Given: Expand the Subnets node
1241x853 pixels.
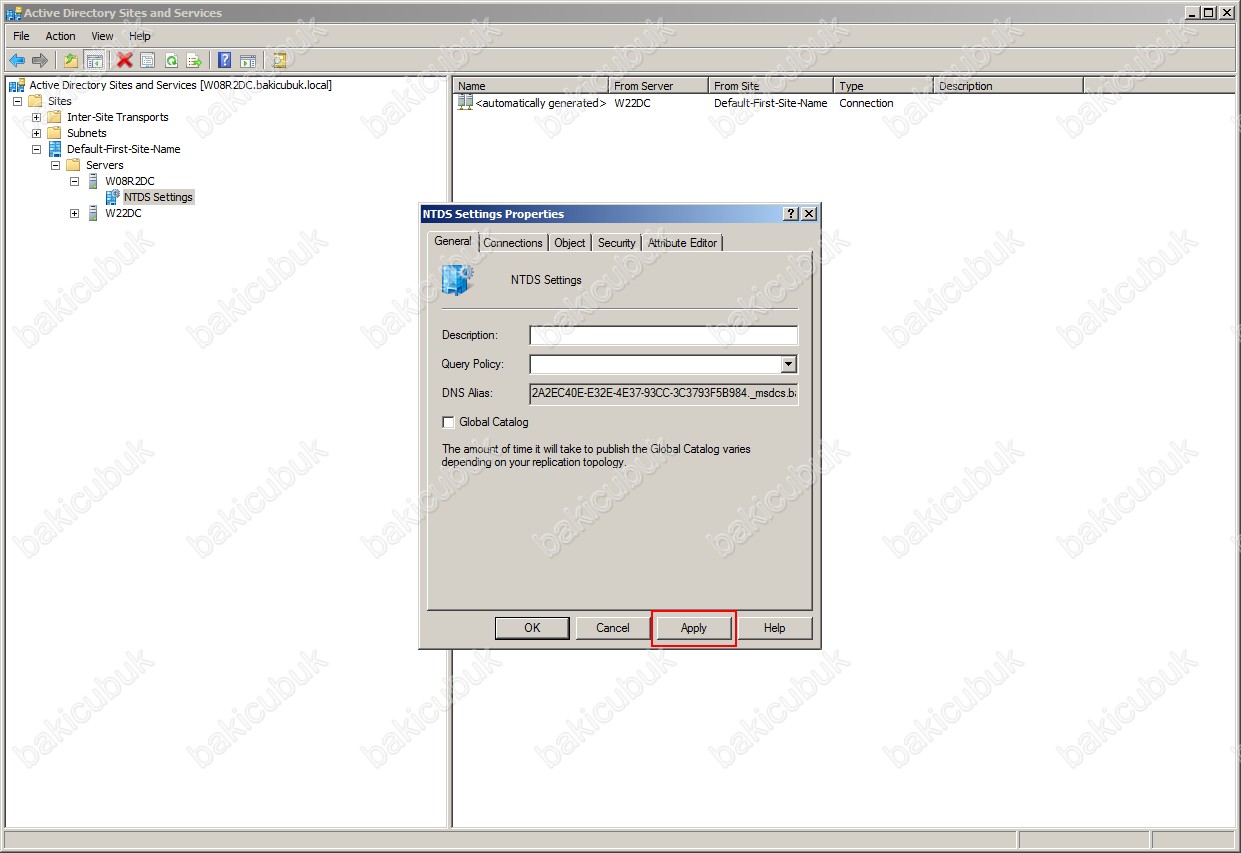Looking at the screenshot, I should click(36, 133).
